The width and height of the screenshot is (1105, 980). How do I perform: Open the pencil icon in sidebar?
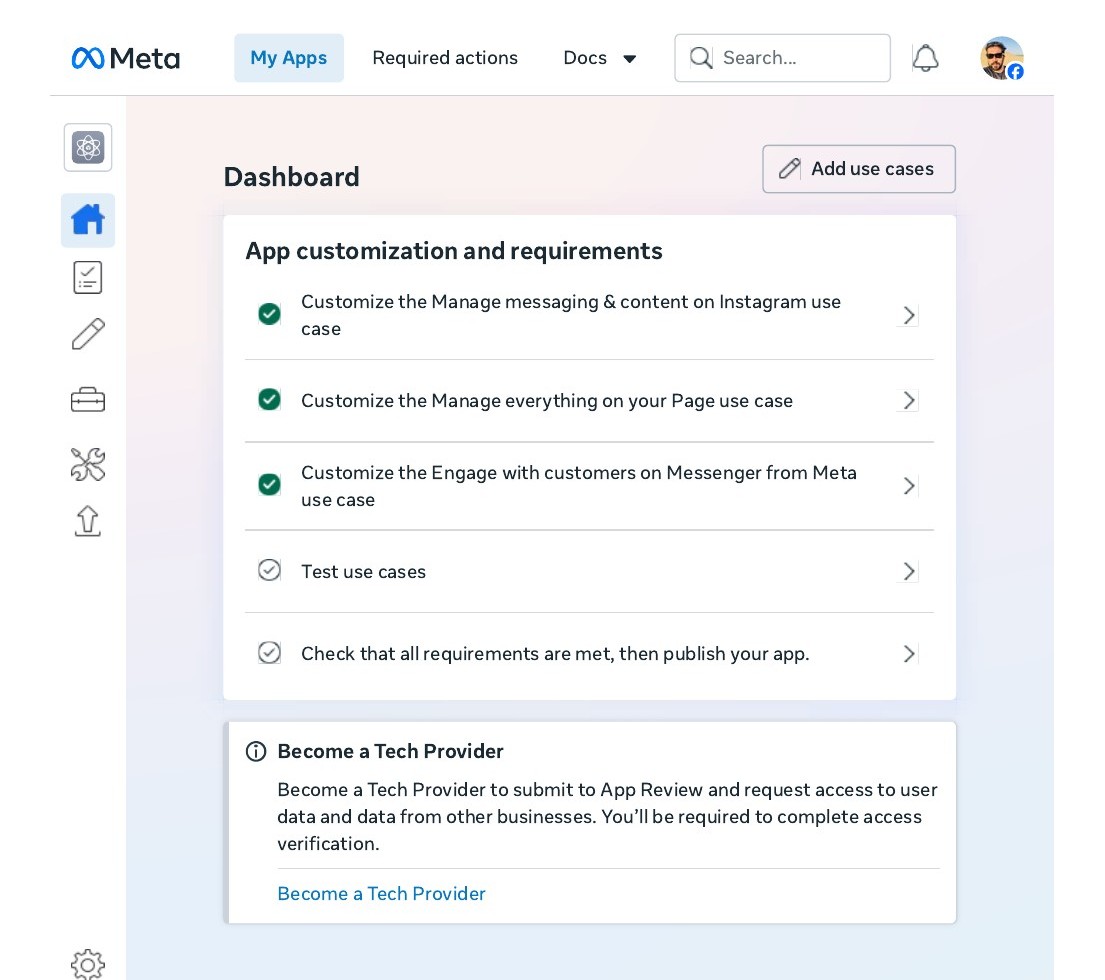pyautogui.click(x=88, y=334)
